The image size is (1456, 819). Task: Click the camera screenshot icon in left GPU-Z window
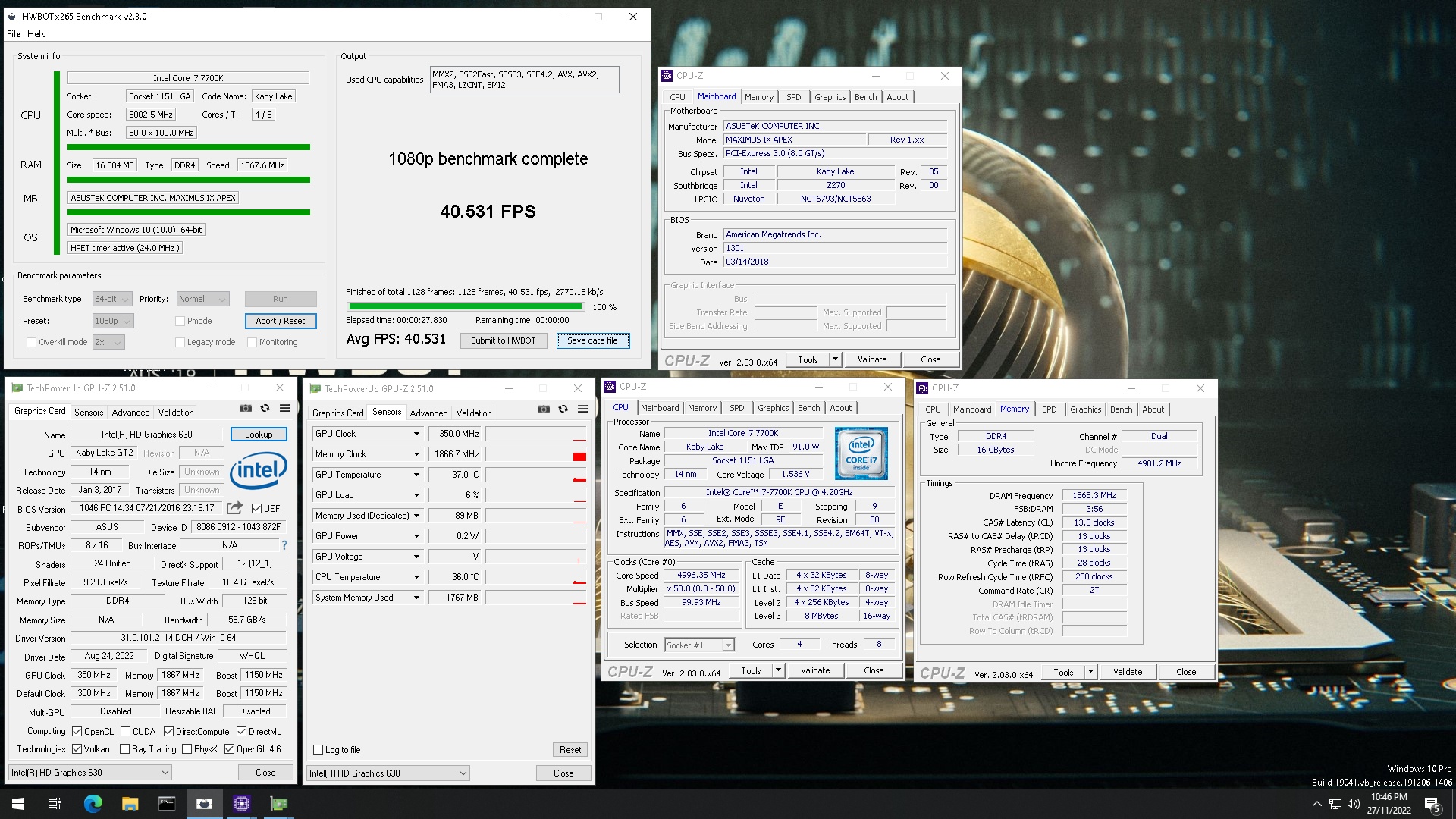pos(246,408)
